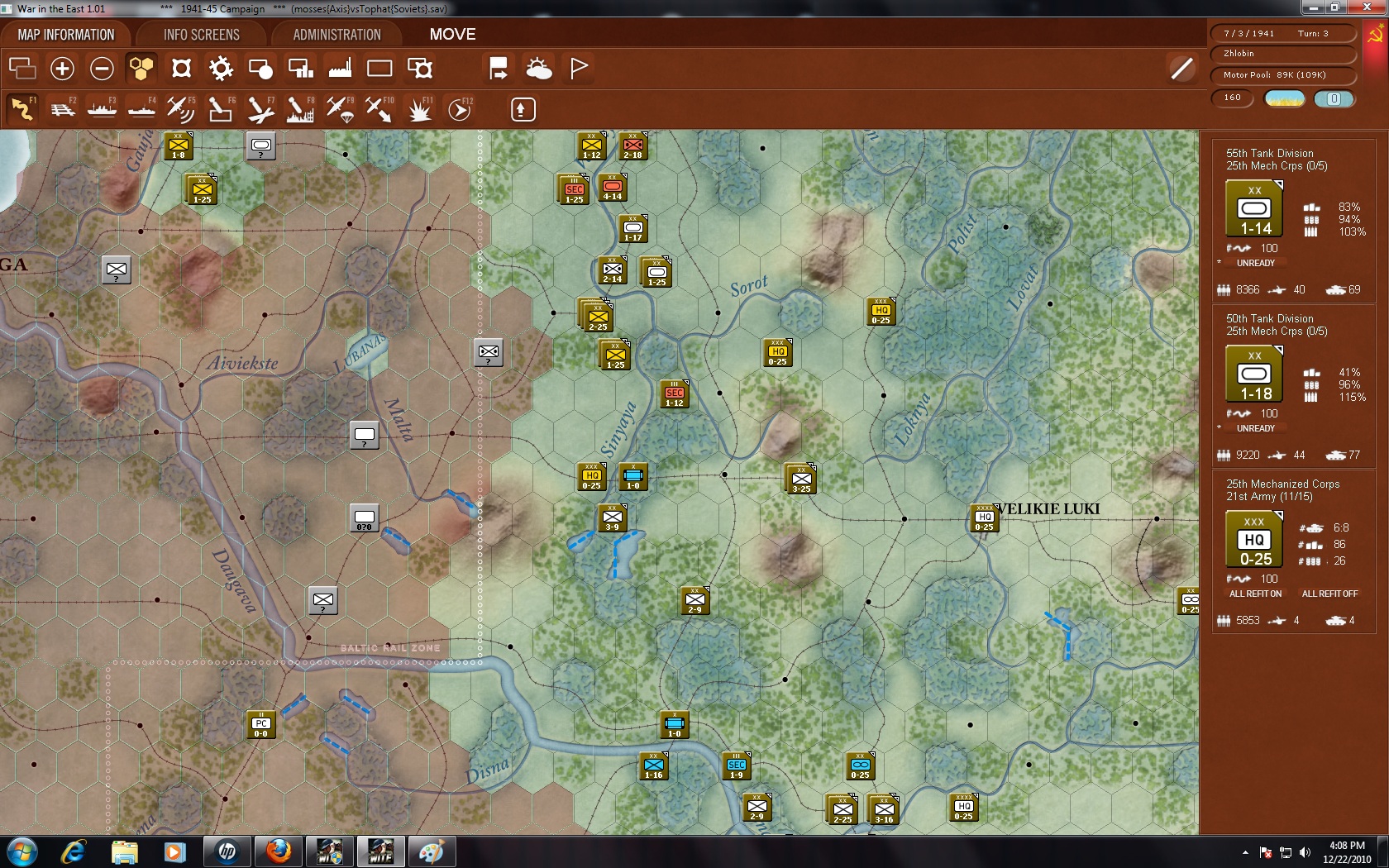Click the 25th Mechanized Corps title
Image resolution: width=1389 pixels, height=868 pixels.
(x=1282, y=484)
